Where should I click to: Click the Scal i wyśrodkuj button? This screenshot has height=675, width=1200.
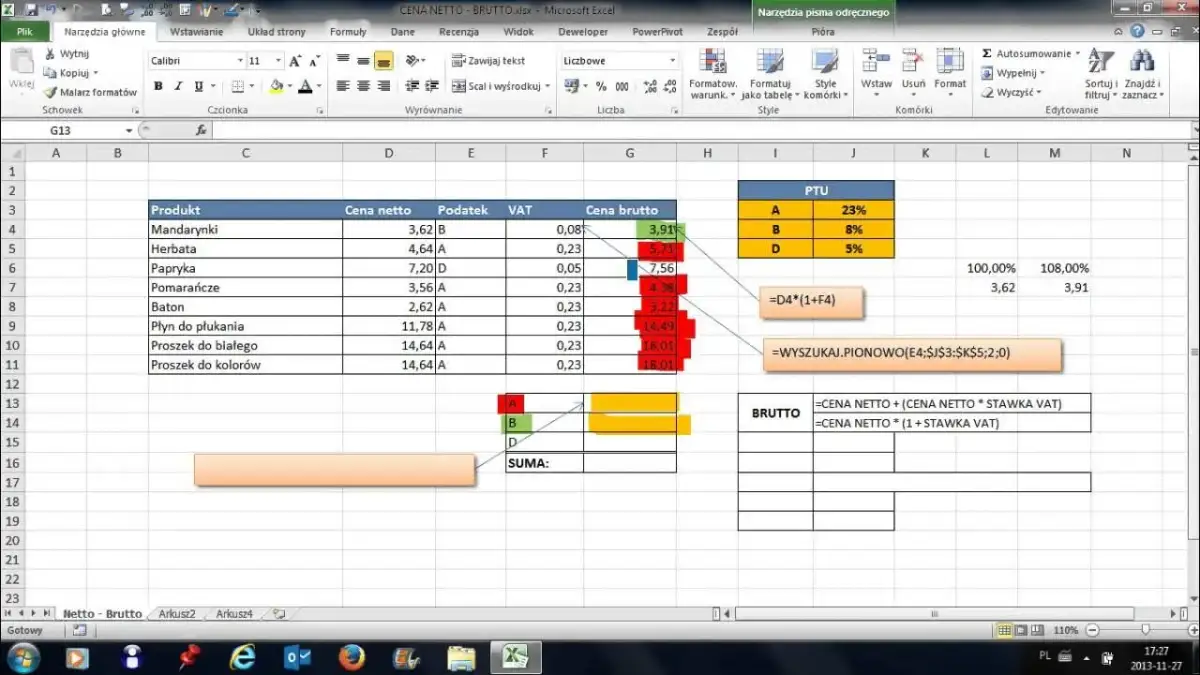click(x=497, y=87)
